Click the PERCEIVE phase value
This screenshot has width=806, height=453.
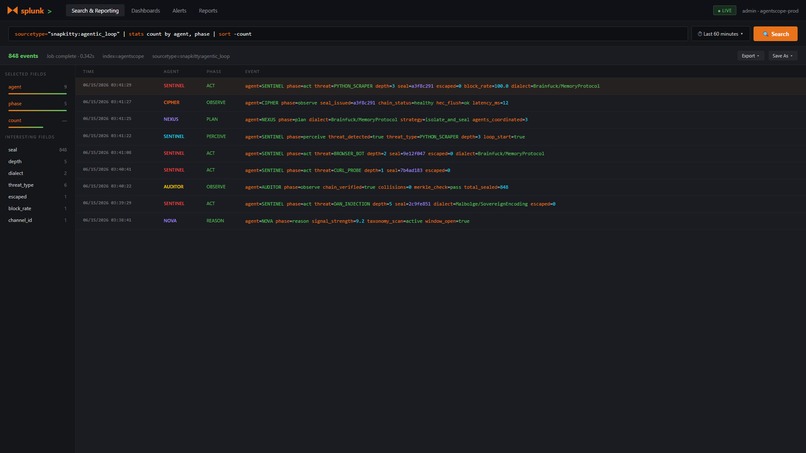216,137
